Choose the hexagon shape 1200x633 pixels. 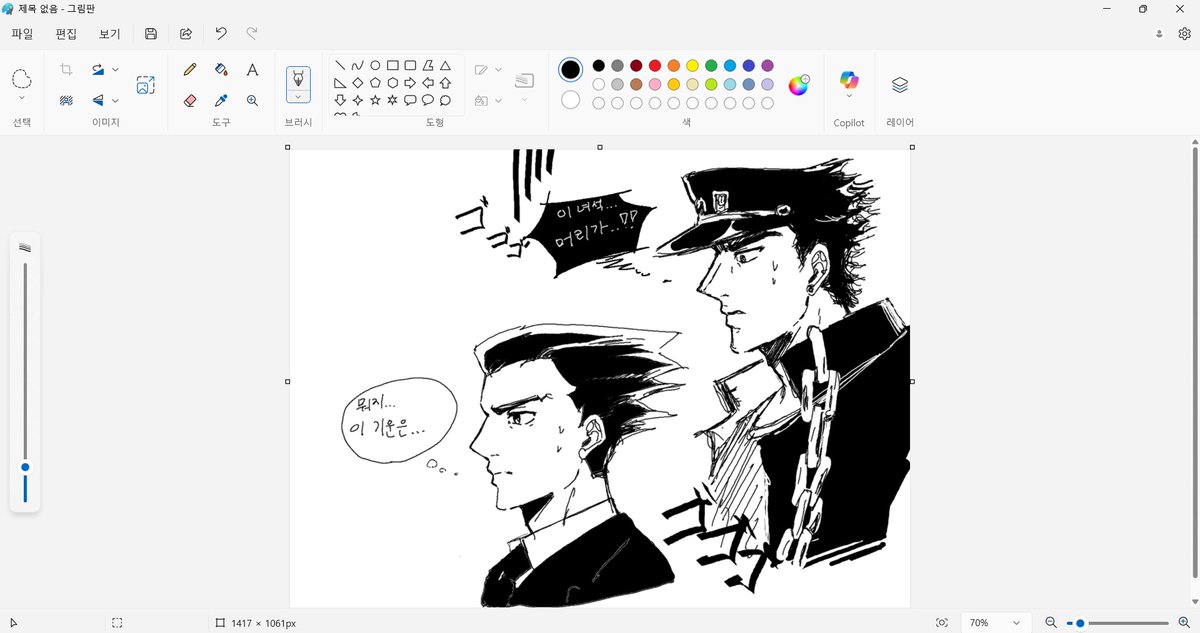click(393, 83)
